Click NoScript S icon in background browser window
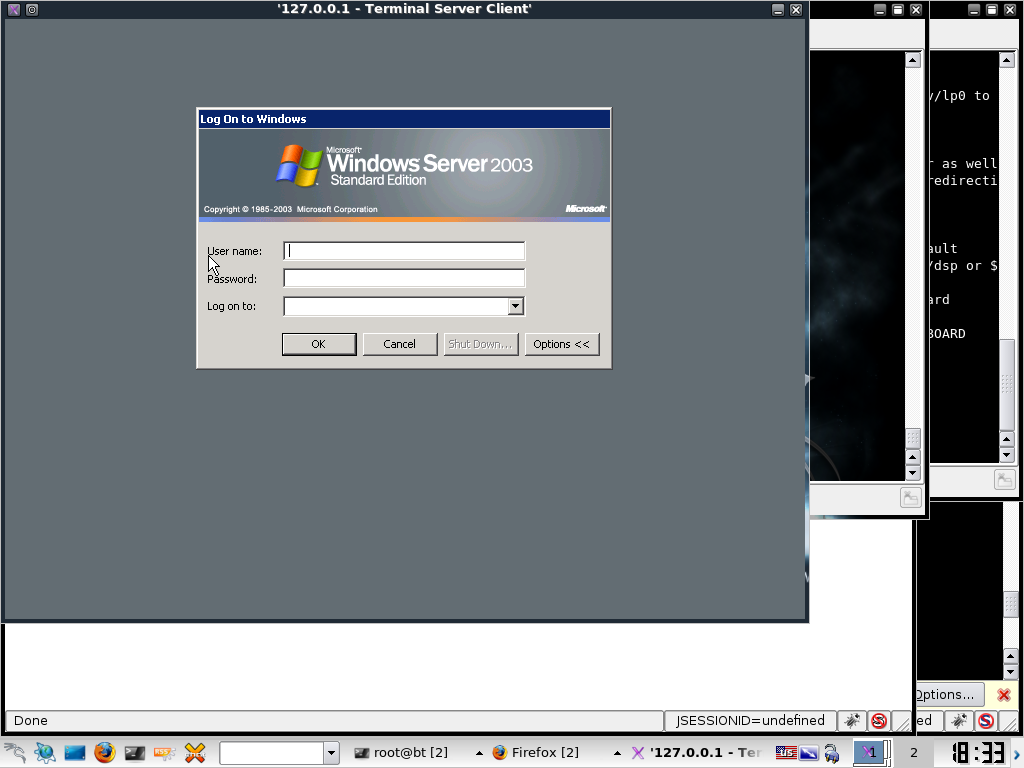The width and height of the screenshot is (1024, 768). tap(986, 721)
